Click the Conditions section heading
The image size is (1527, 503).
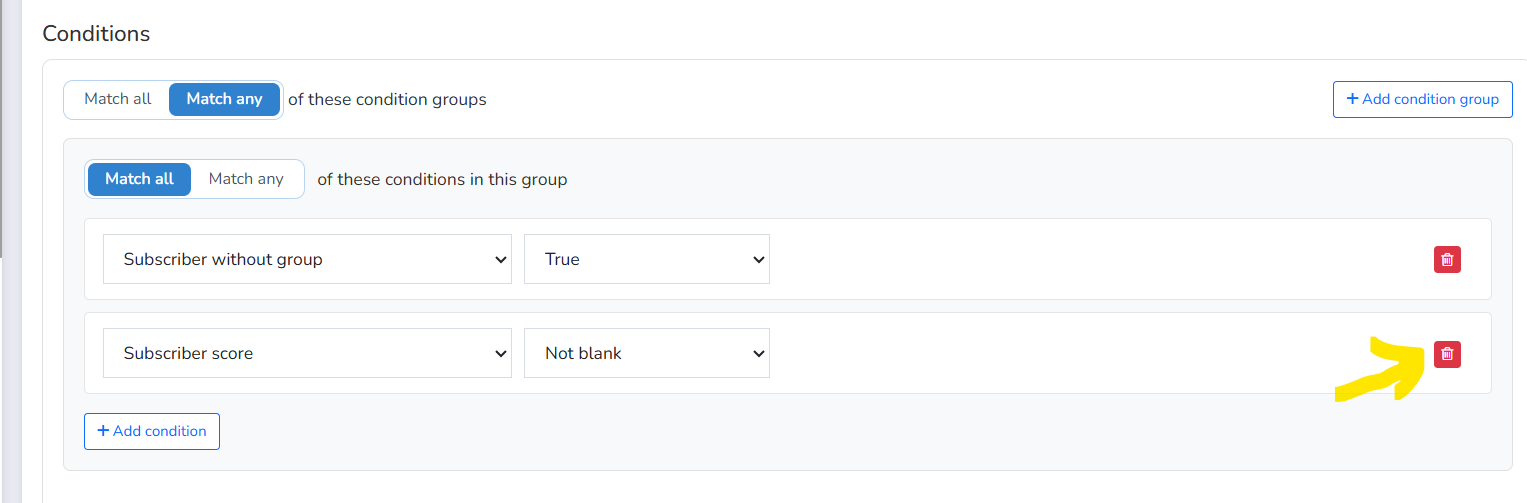coord(96,33)
